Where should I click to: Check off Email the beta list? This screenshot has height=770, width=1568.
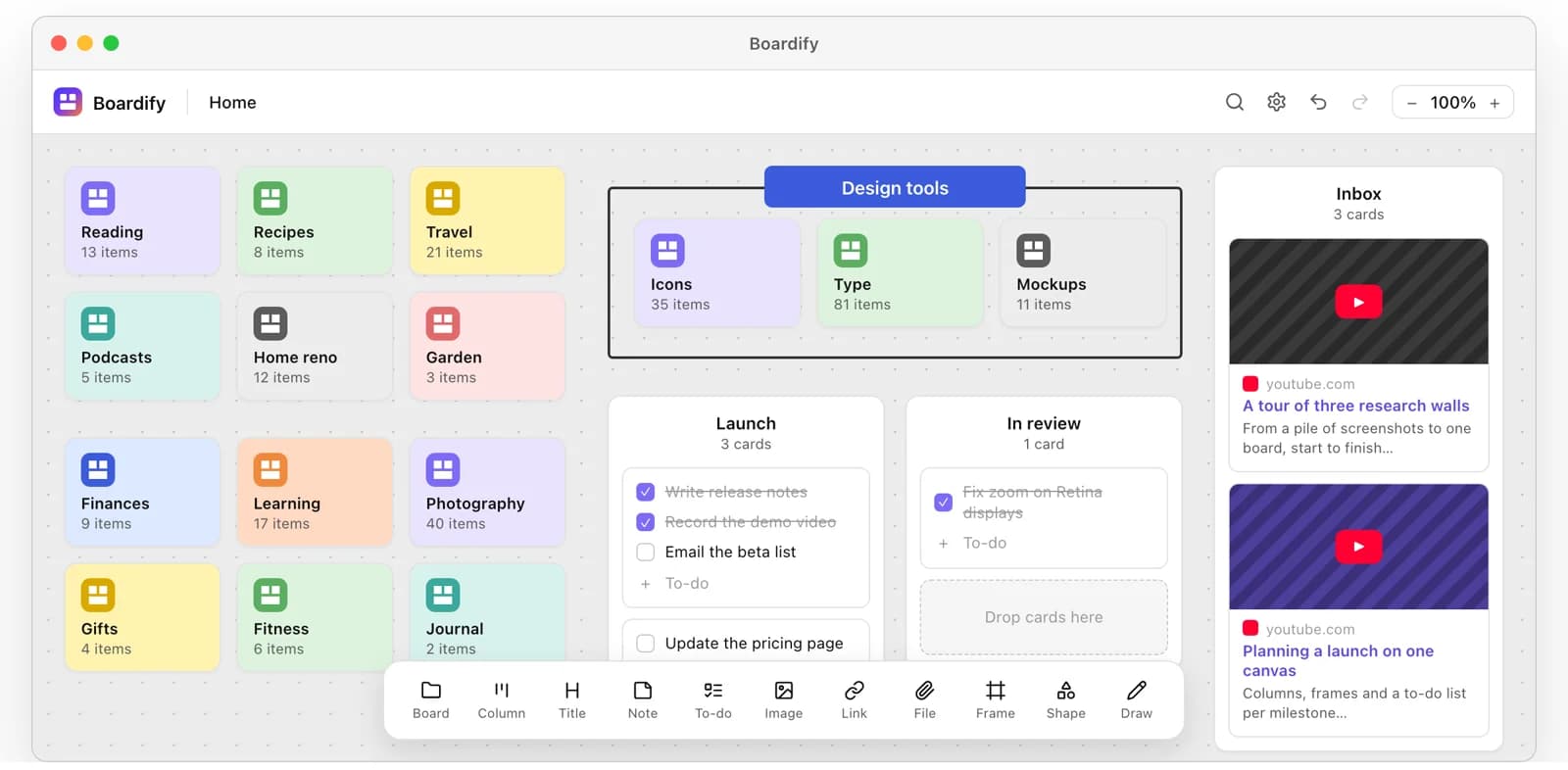[645, 553]
